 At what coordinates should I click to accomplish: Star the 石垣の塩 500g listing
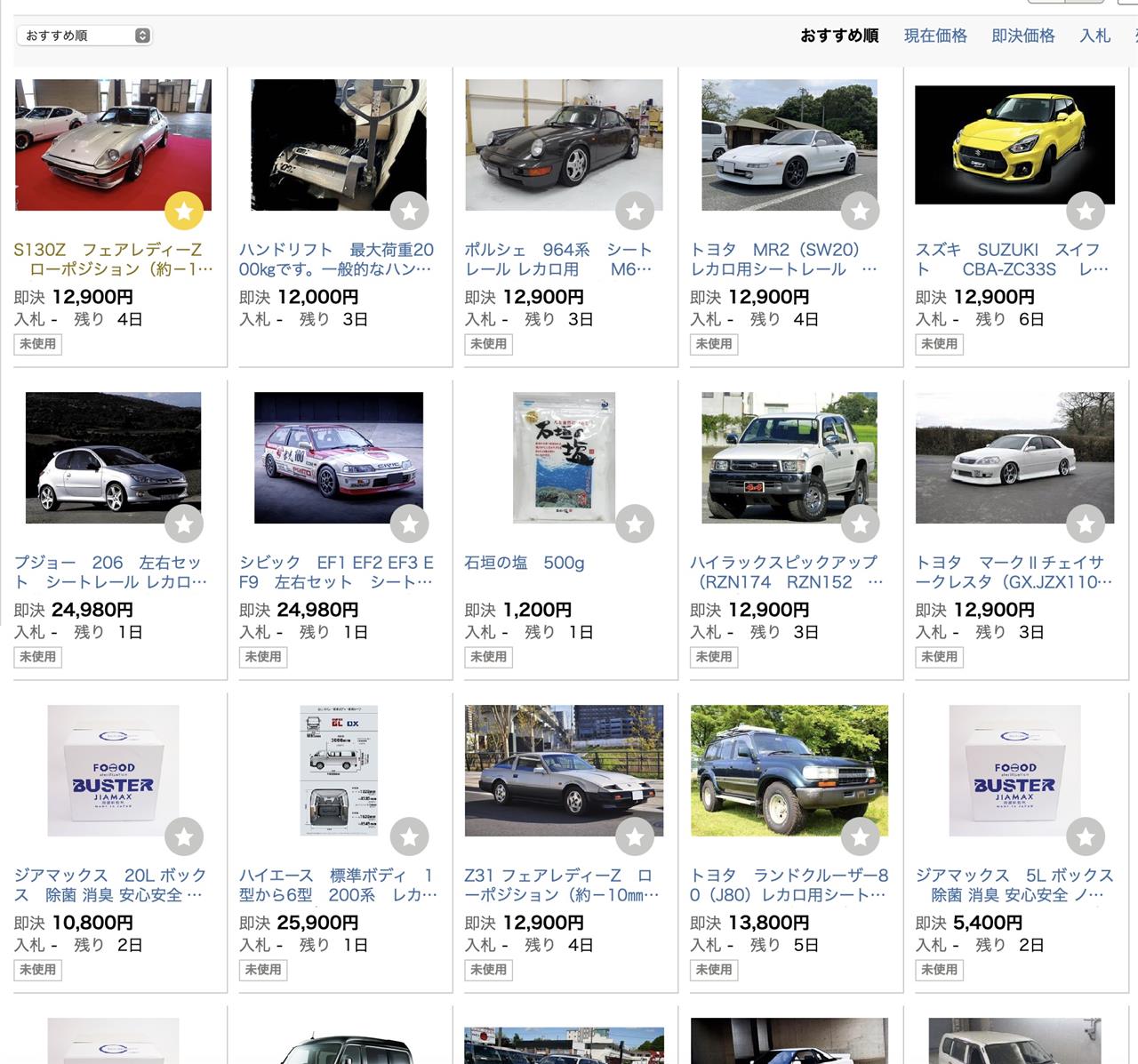635,524
